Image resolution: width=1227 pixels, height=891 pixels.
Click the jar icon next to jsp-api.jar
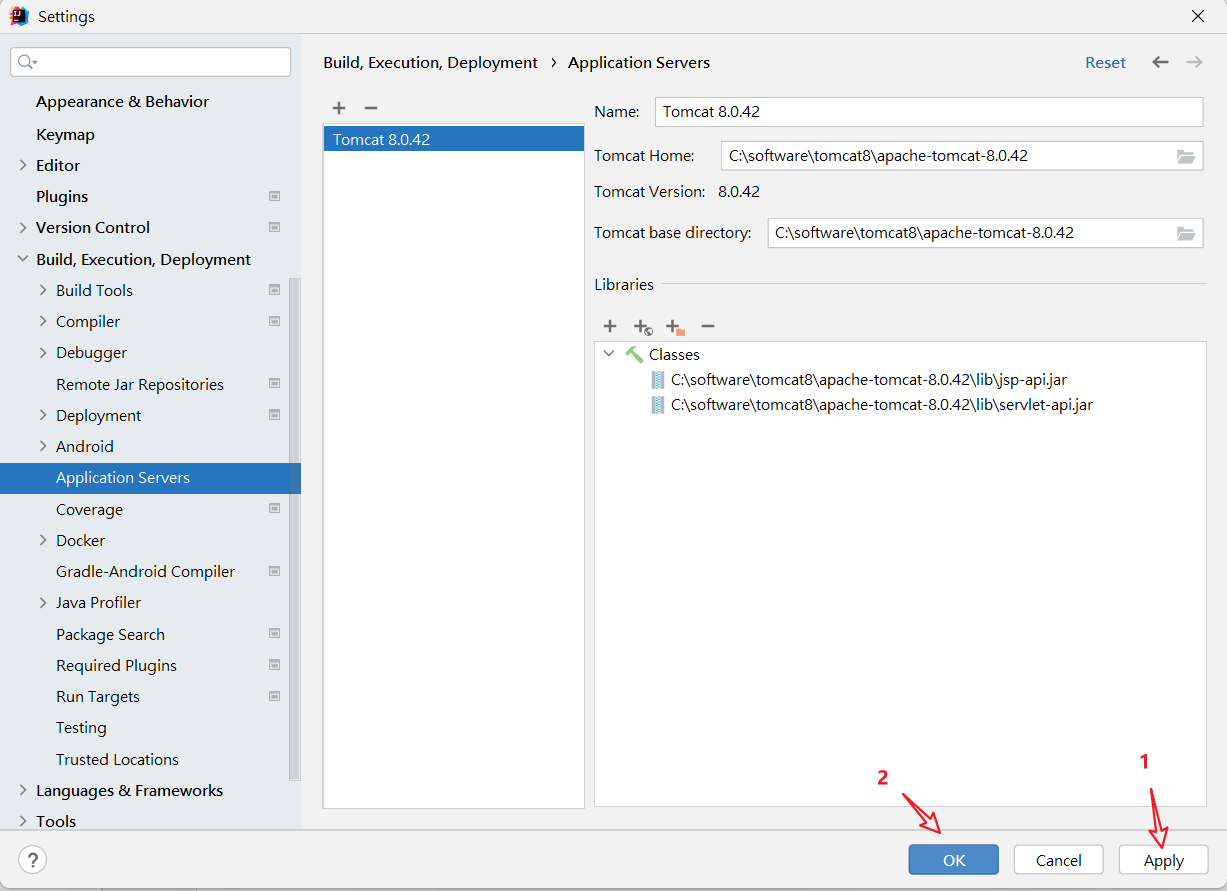tap(658, 380)
